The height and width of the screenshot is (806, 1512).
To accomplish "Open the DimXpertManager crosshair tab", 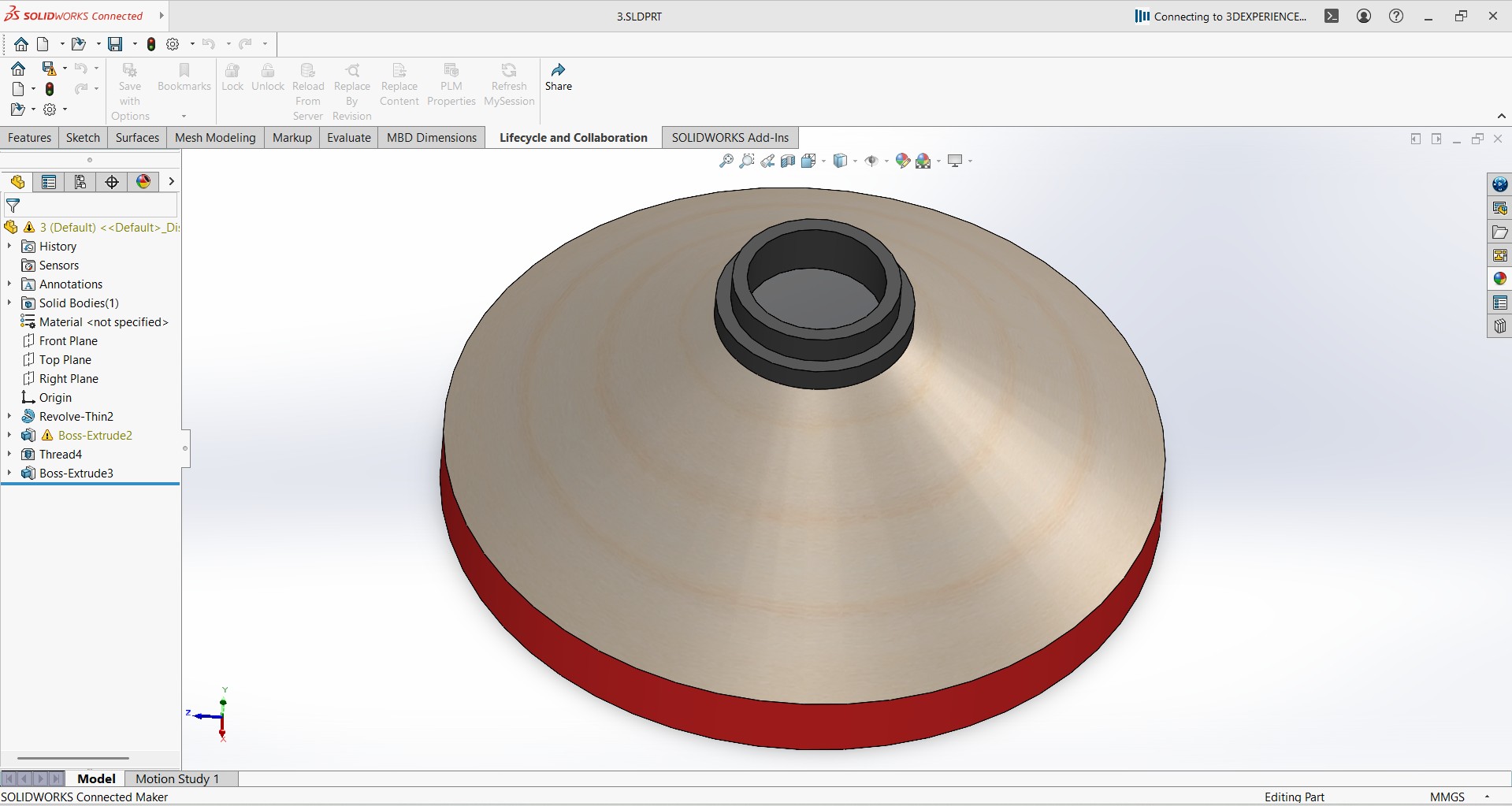I will pyautogui.click(x=112, y=182).
